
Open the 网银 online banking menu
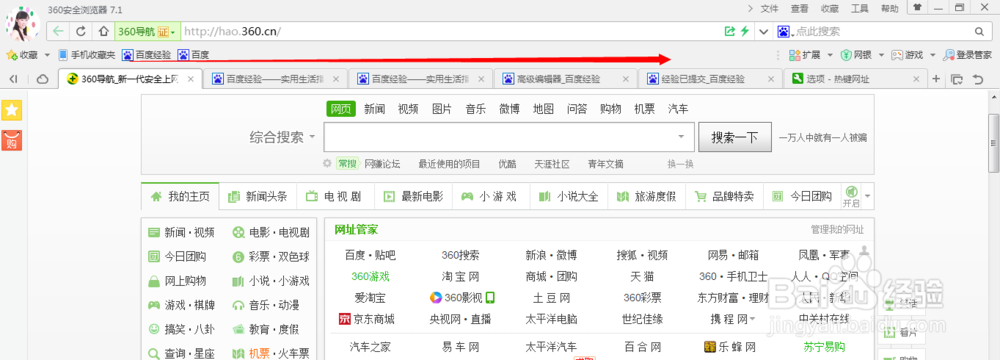[862, 55]
